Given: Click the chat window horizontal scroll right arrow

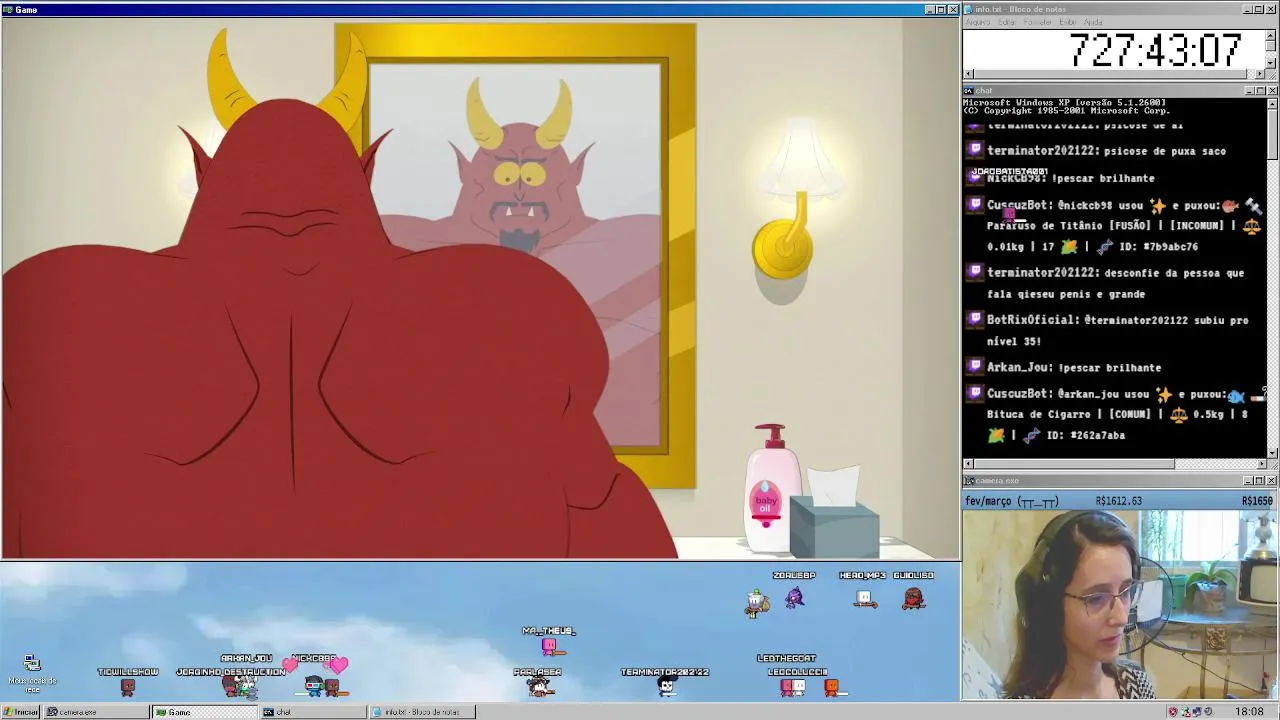Looking at the screenshot, I should click(1261, 464).
